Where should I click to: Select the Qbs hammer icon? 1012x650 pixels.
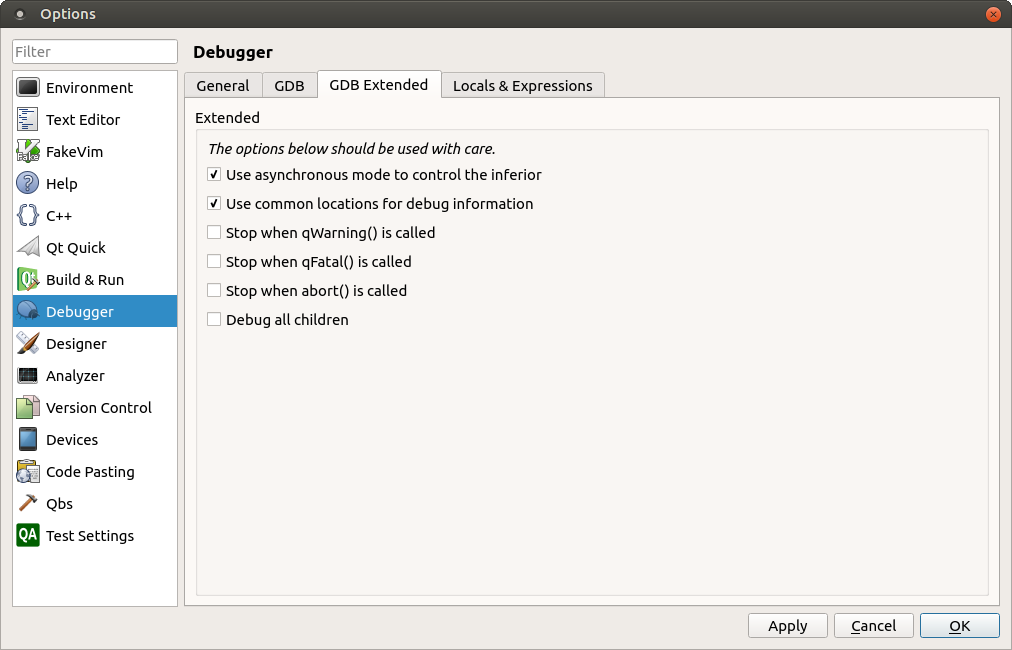click(28, 503)
